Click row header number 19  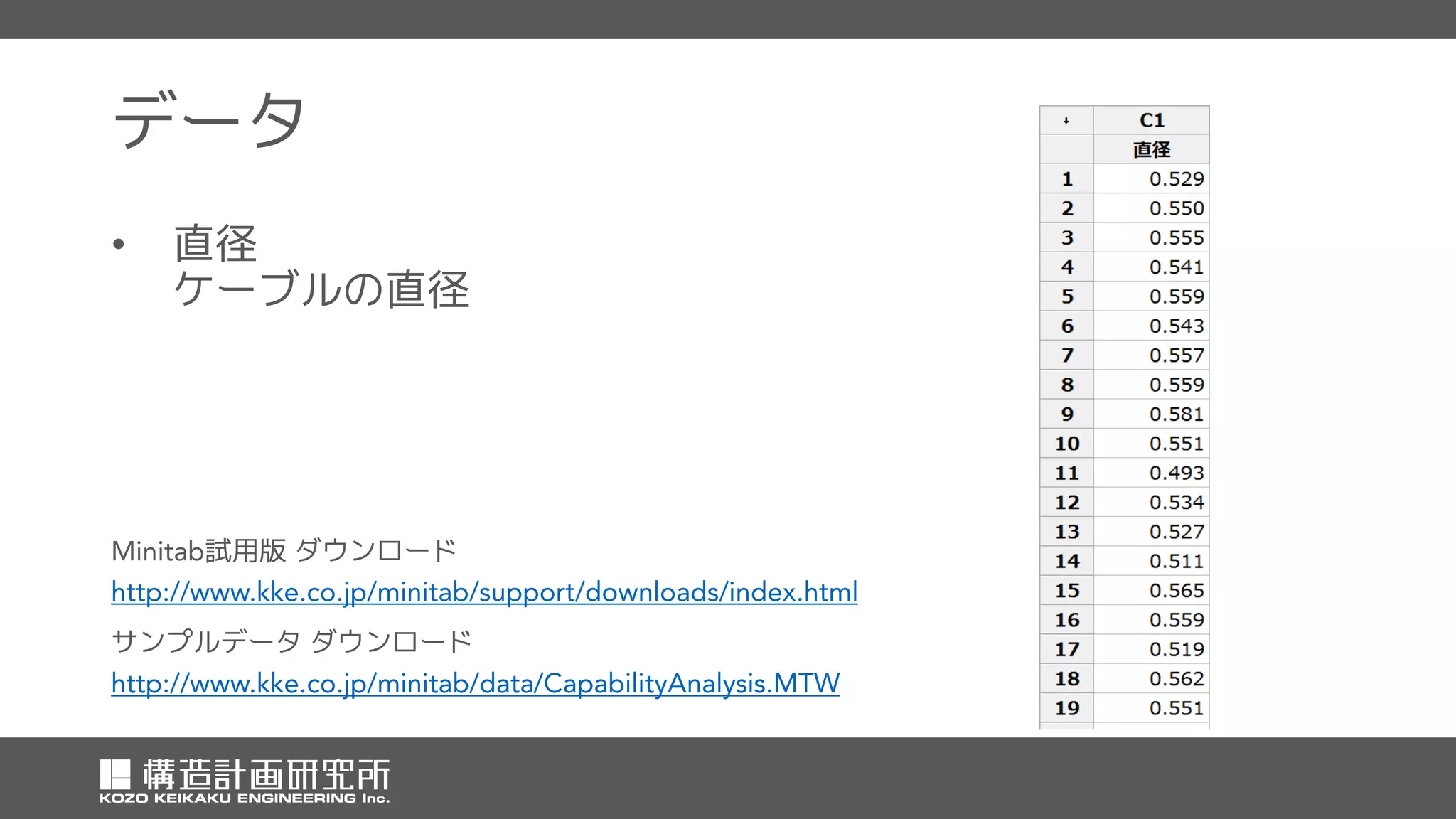(x=1066, y=707)
